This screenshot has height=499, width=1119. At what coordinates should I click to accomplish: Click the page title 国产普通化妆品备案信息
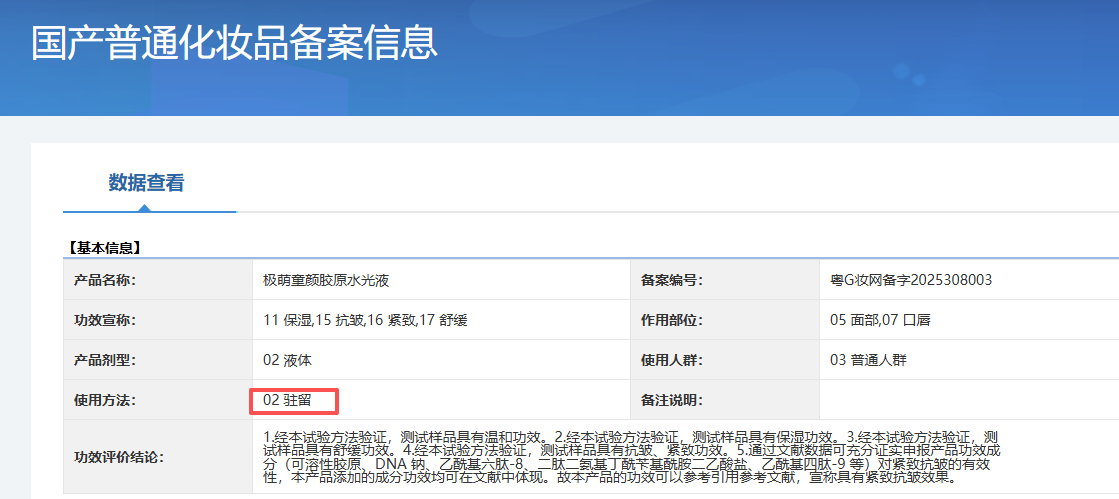(x=234, y=43)
